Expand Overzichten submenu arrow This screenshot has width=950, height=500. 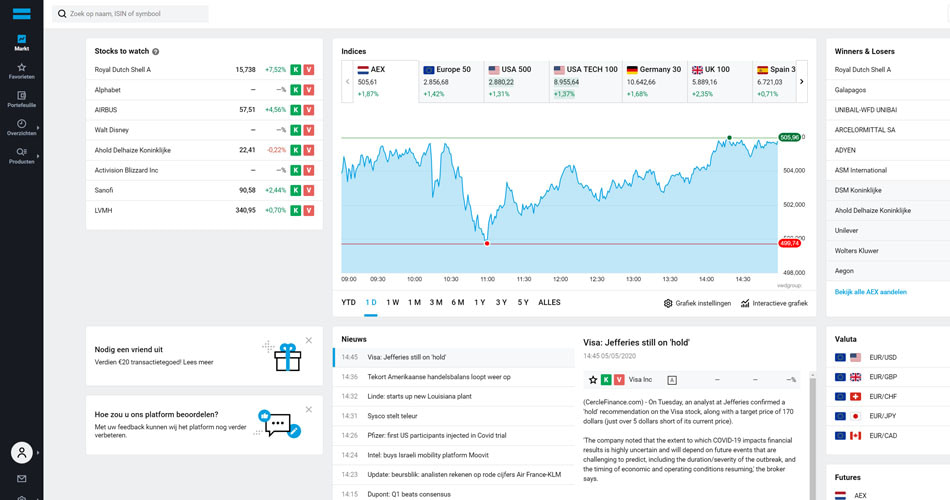coord(38,128)
